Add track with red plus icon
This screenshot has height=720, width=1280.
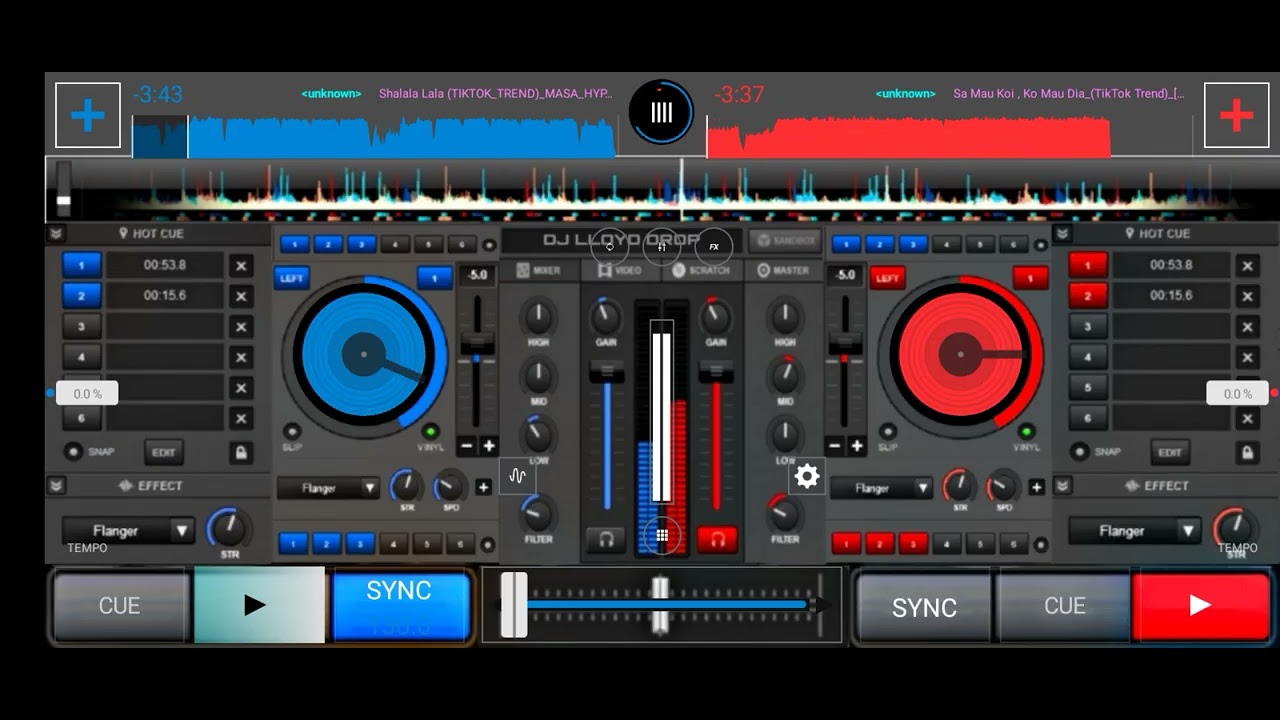1236,116
